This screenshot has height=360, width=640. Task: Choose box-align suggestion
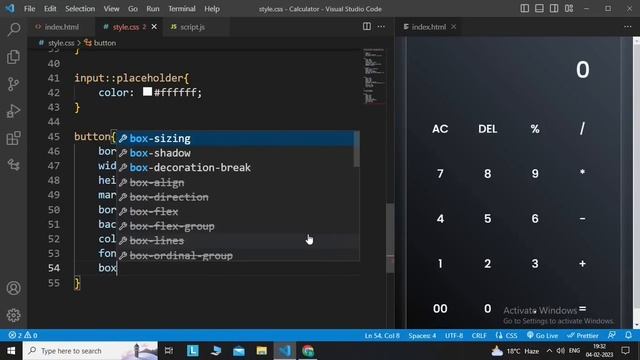click(235, 182)
